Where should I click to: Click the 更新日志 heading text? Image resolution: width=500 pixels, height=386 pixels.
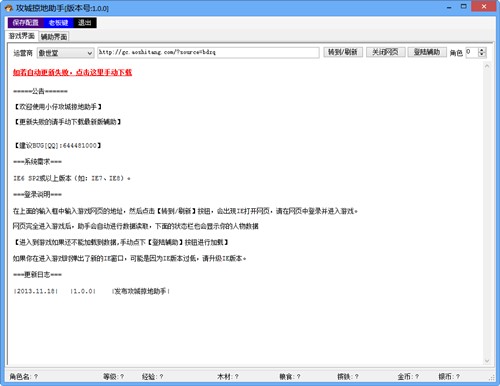(x=37, y=275)
